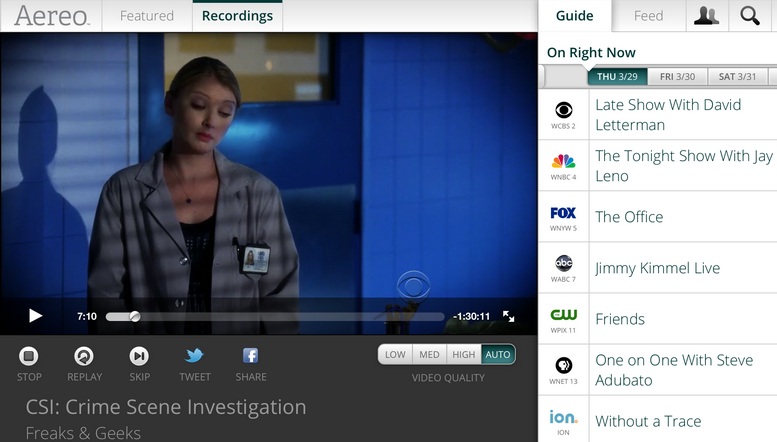
Task: Select the FRI 3/30 date tab
Action: click(677, 77)
